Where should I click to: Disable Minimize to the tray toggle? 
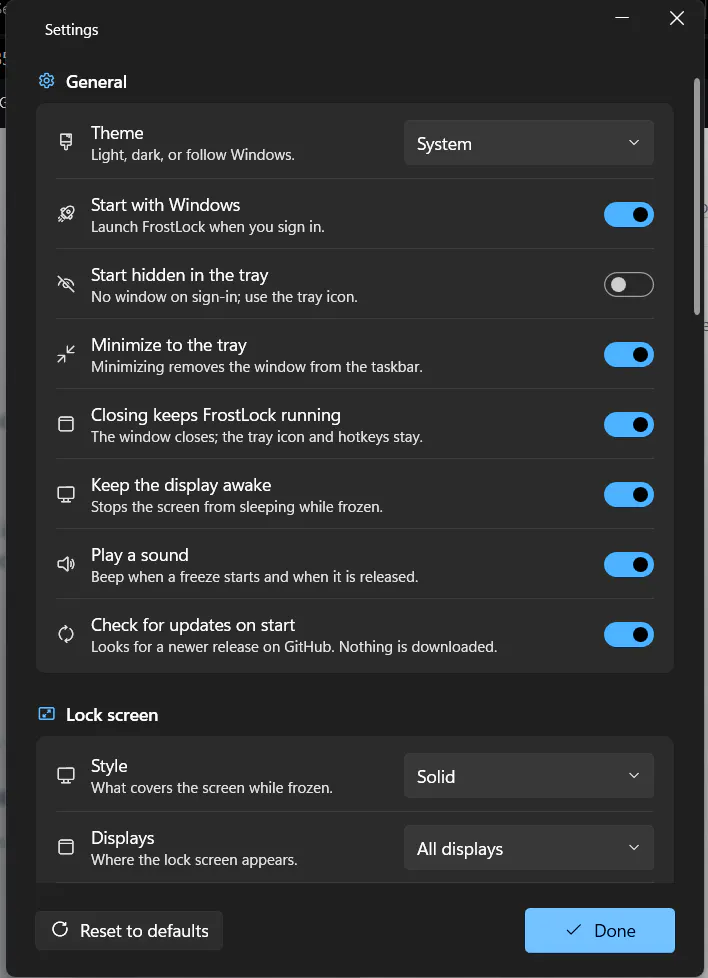(629, 354)
